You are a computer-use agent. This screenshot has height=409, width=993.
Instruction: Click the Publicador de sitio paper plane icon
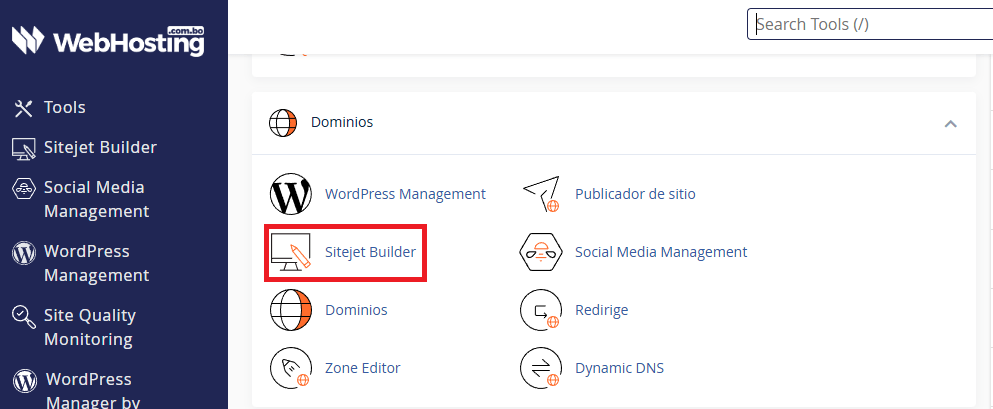tap(541, 194)
